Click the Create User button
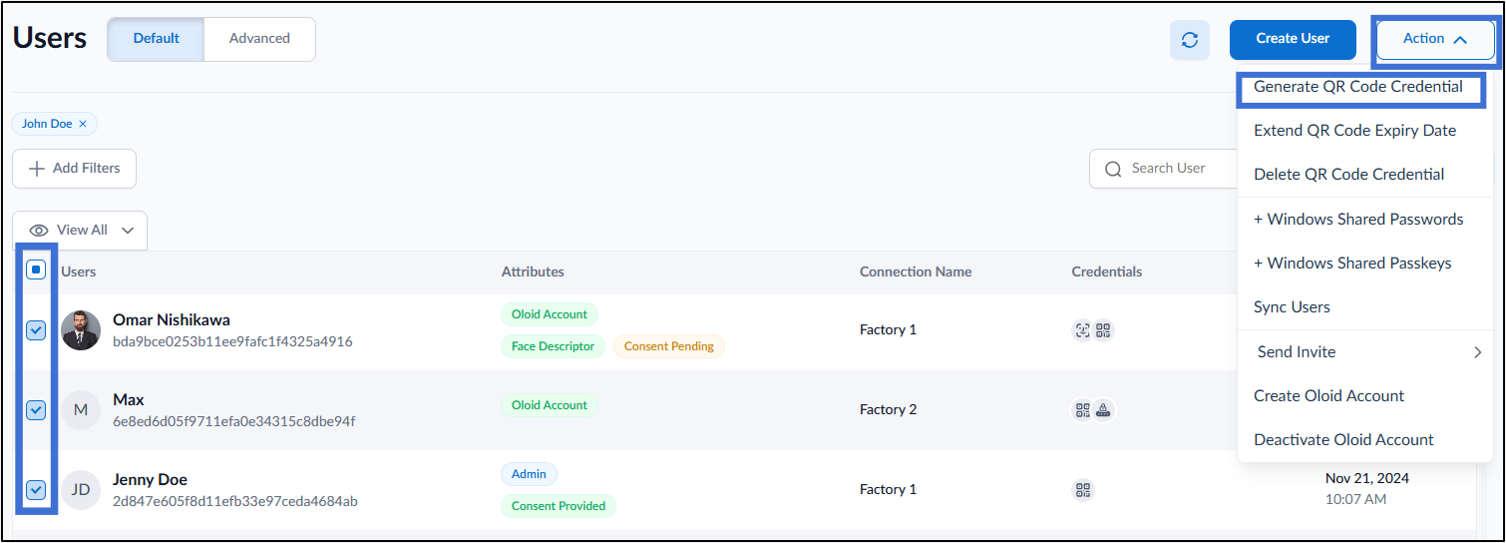The image size is (1506, 543). tap(1293, 39)
